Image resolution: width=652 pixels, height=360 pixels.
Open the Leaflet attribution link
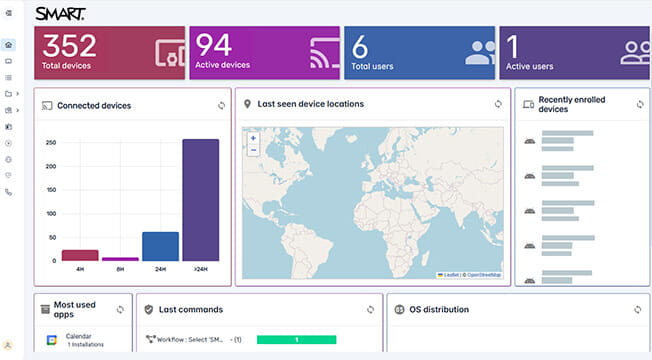click(x=451, y=275)
